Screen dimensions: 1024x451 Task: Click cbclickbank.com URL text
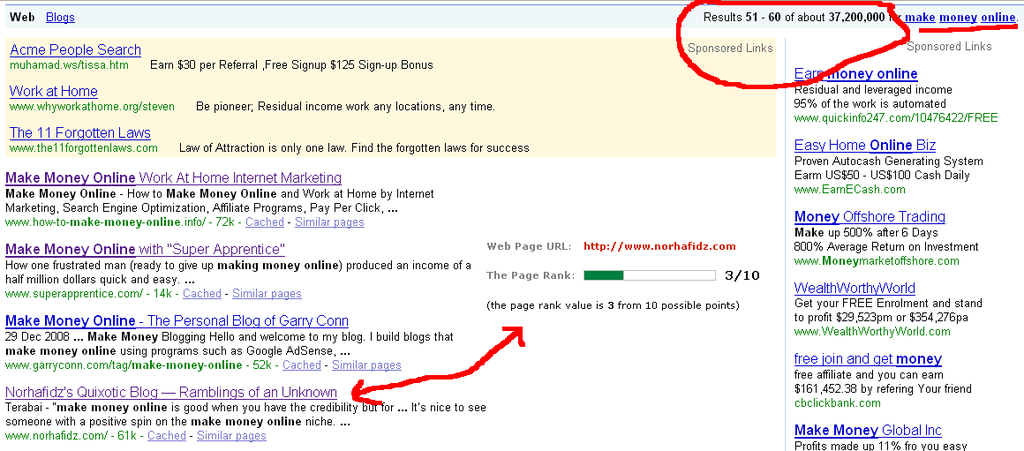pos(837,403)
